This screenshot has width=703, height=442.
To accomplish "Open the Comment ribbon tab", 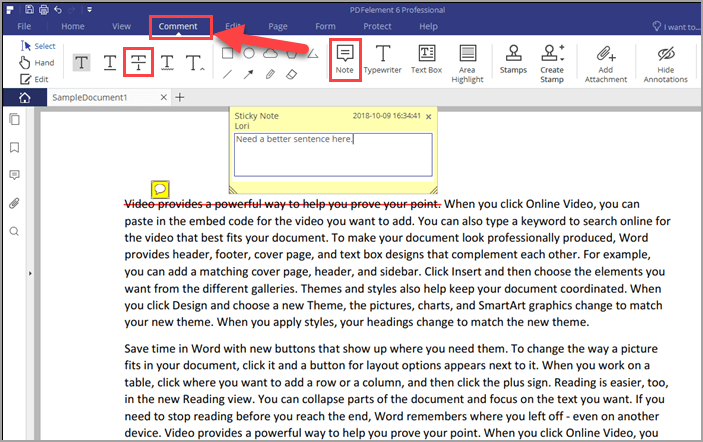I will pos(178,26).
